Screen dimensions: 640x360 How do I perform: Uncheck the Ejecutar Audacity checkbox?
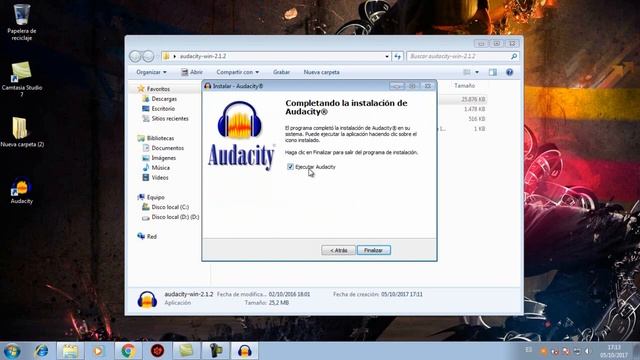point(290,167)
